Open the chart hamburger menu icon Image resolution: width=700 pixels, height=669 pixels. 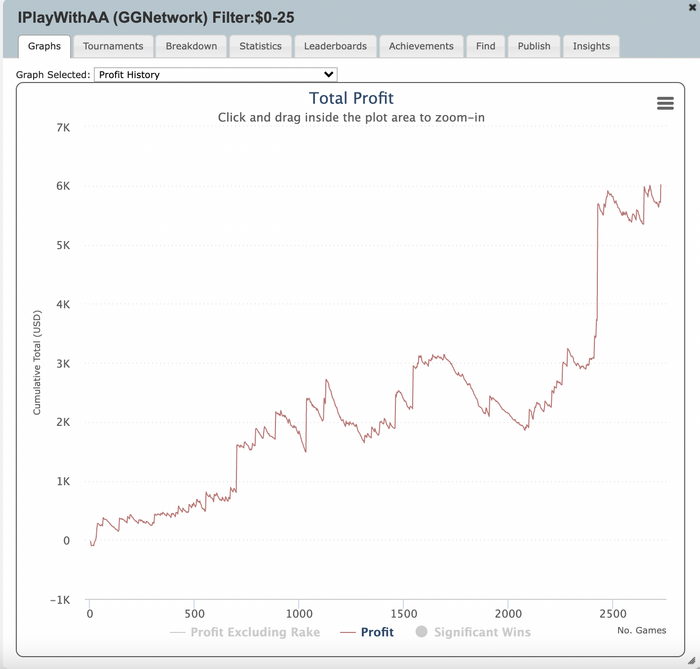click(x=665, y=104)
